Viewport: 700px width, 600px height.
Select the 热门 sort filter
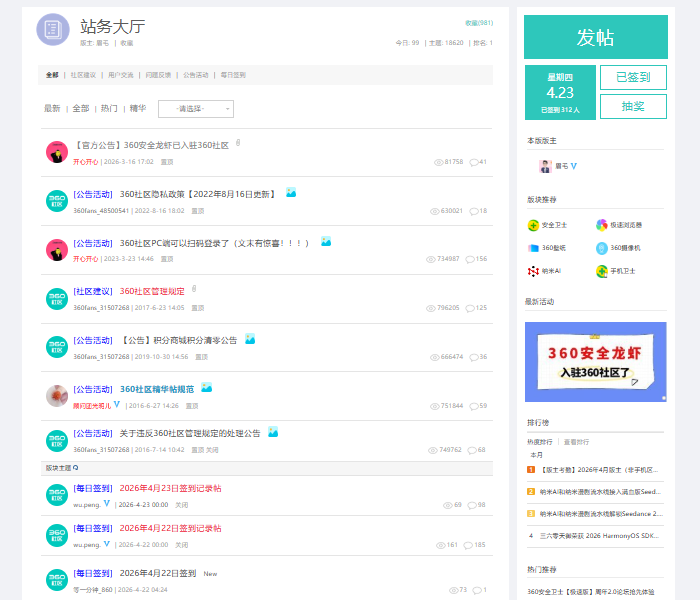[x=109, y=108]
